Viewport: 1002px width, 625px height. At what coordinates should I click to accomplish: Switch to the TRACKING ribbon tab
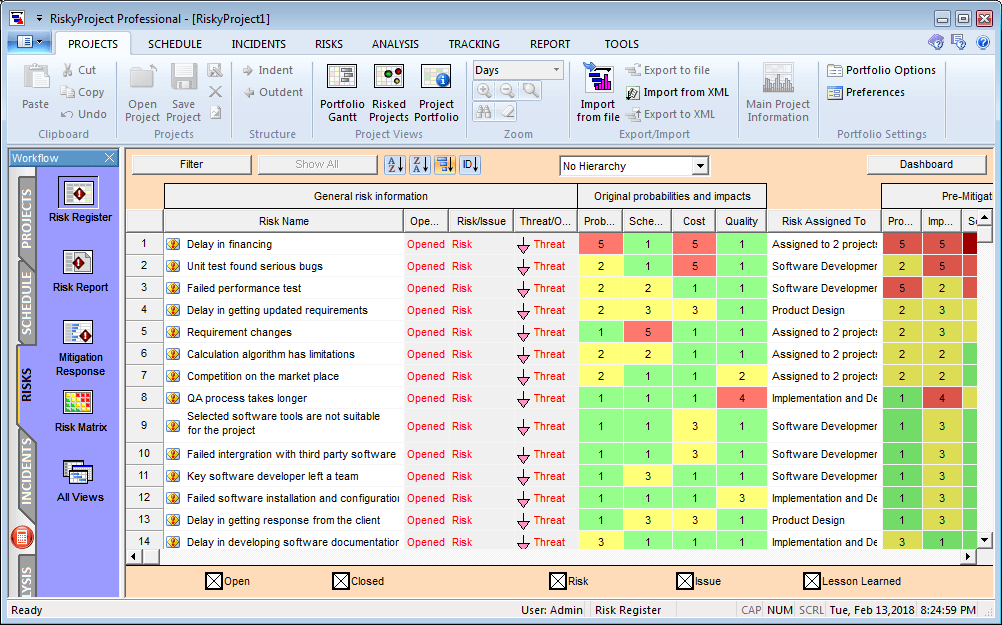[474, 44]
